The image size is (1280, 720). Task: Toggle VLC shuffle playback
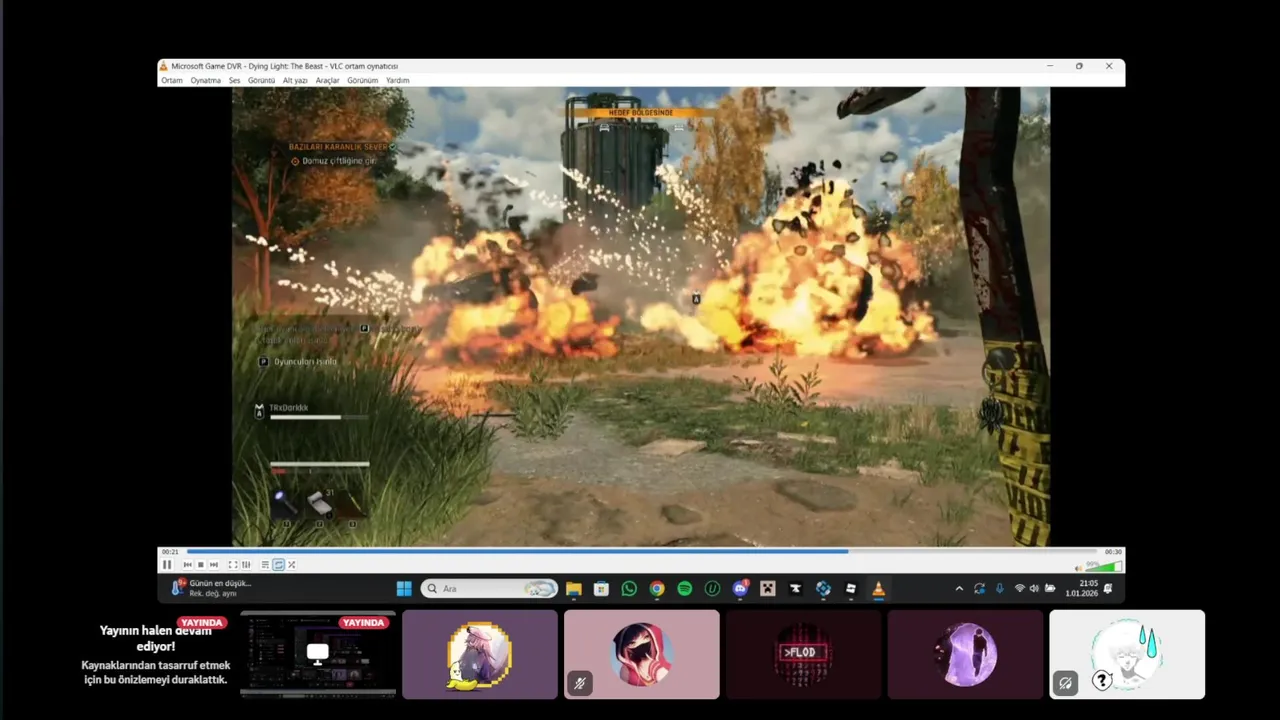click(x=291, y=565)
